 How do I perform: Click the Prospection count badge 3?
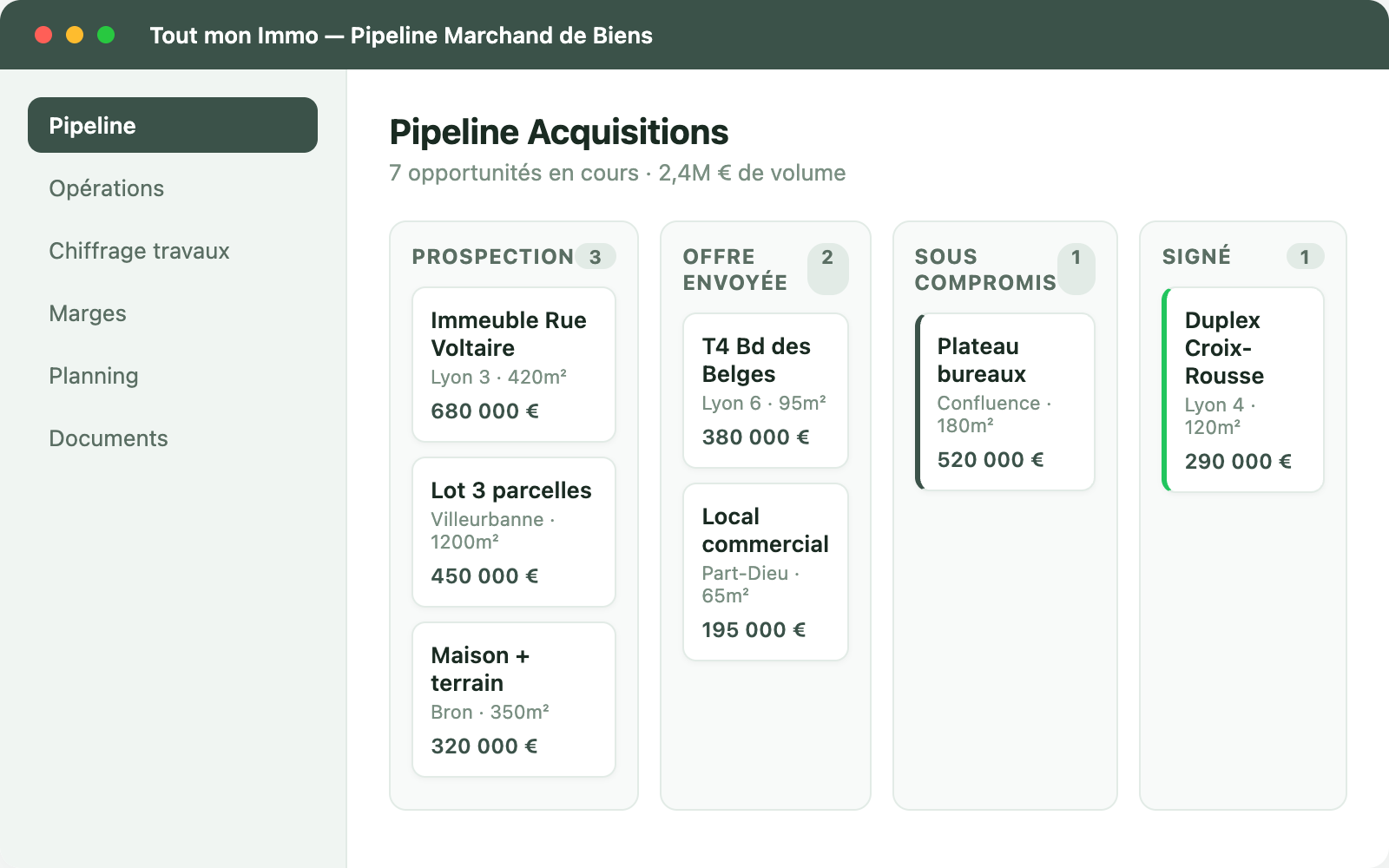point(596,256)
